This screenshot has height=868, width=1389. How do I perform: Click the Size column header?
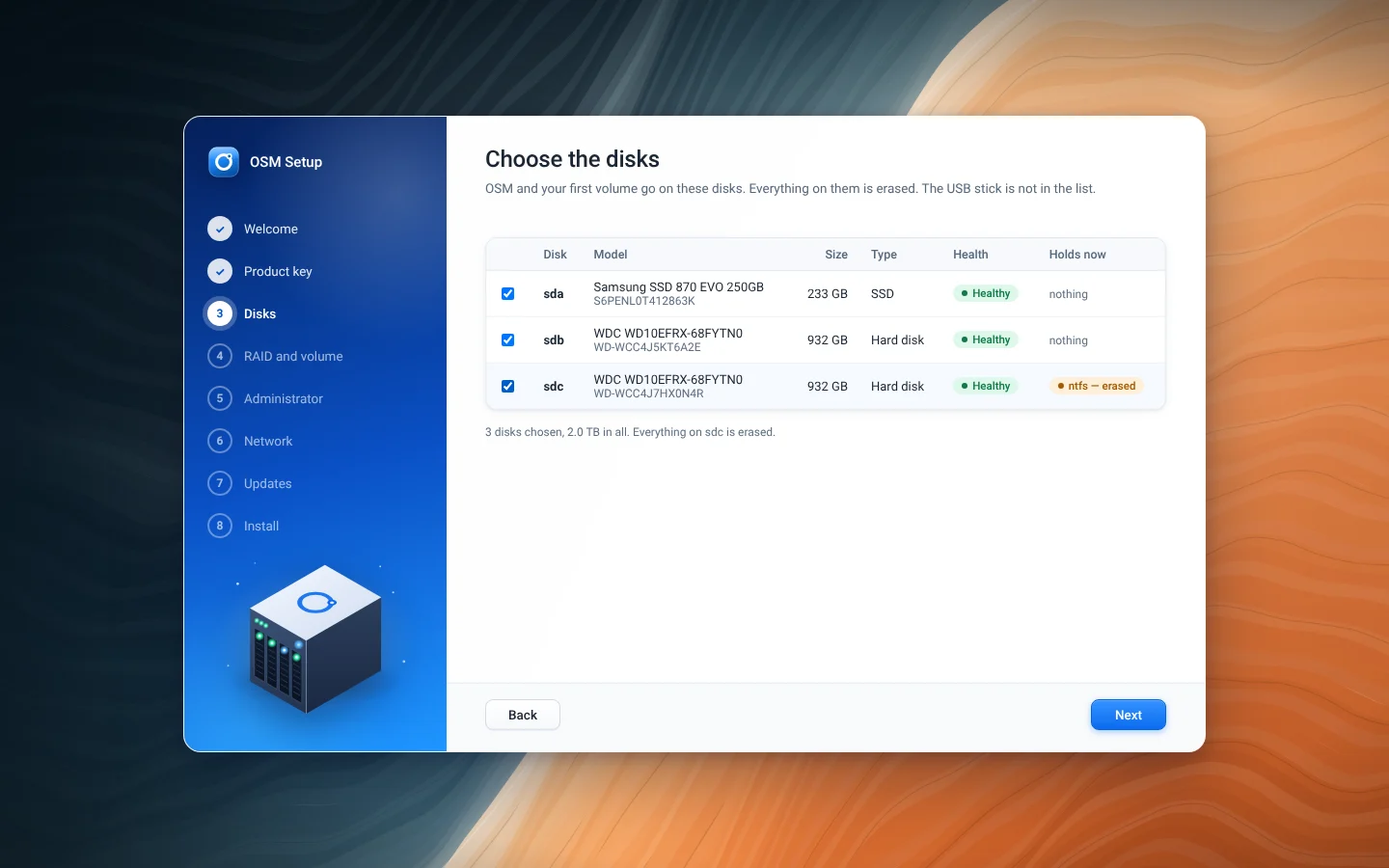[x=836, y=255]
